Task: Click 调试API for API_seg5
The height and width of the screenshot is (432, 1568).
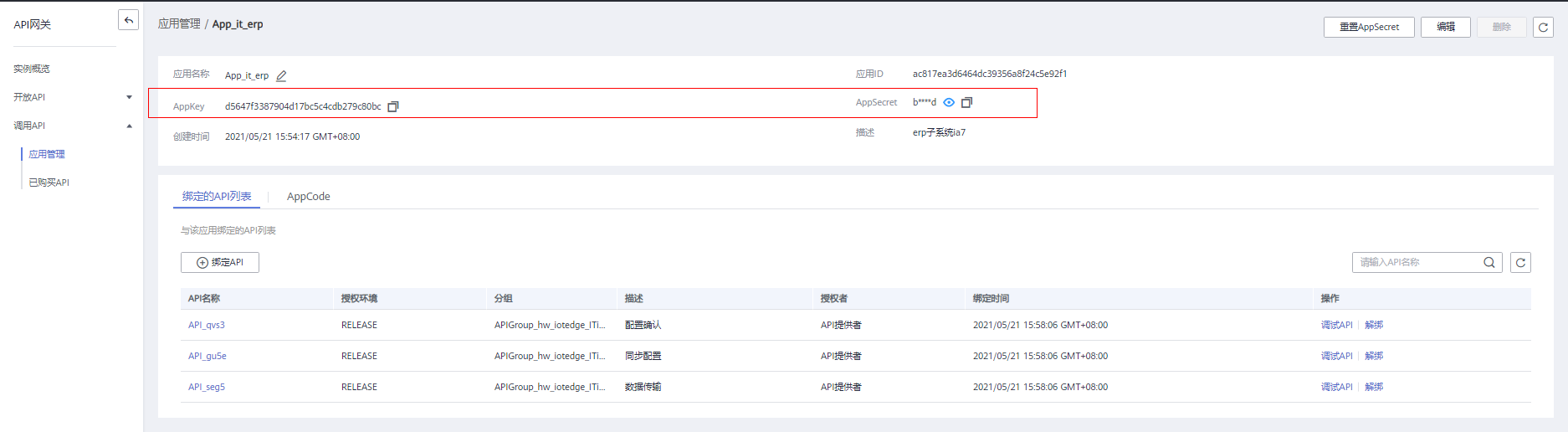Action: click(1336, 388)
